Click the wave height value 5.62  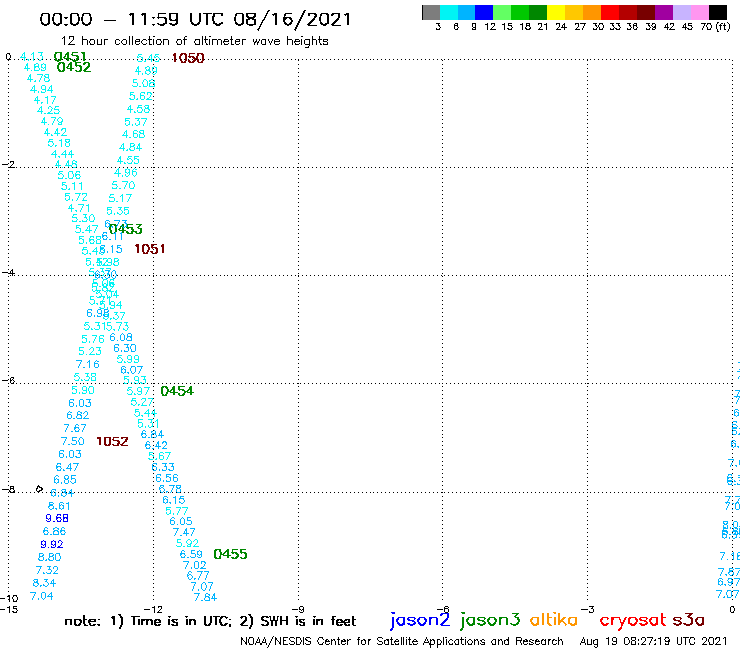tap(141, 96)
